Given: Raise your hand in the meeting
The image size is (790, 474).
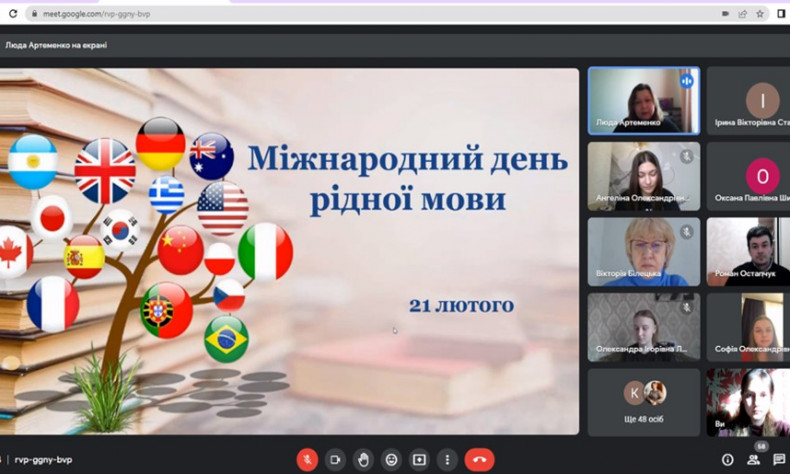Looking at the screenshot, I should (363, 460).
